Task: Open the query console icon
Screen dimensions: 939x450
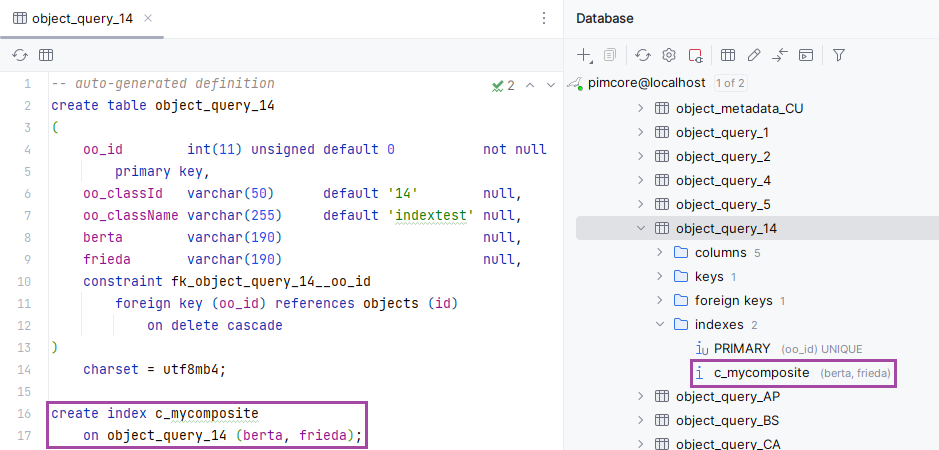Action: click(x=806, y=55)
